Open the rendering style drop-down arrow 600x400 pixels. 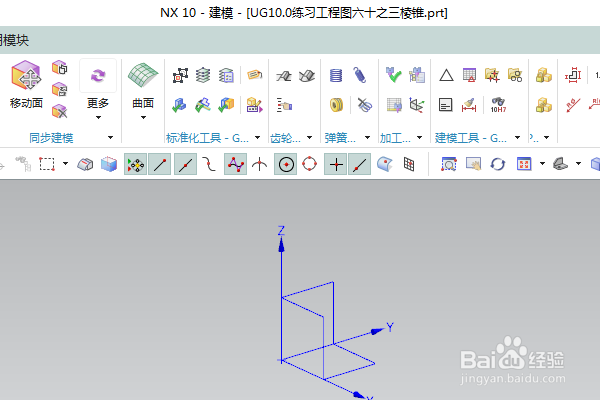pyautogui.click(x=578, y=164)
